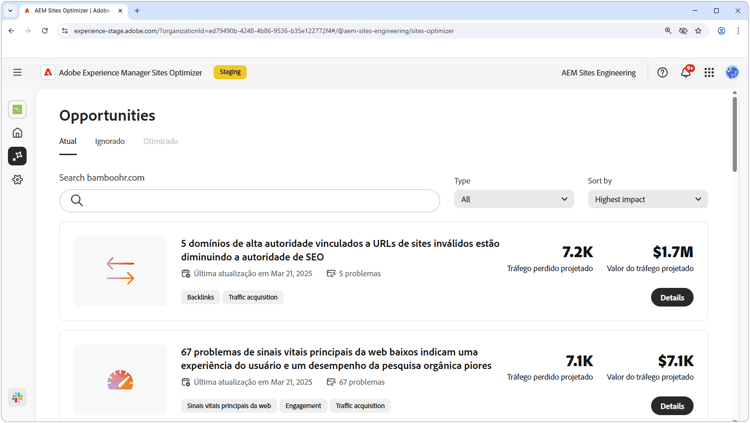Click the Adobe logo icon
The height and width of the screenshot is (423, 750).
coord(48,72)
